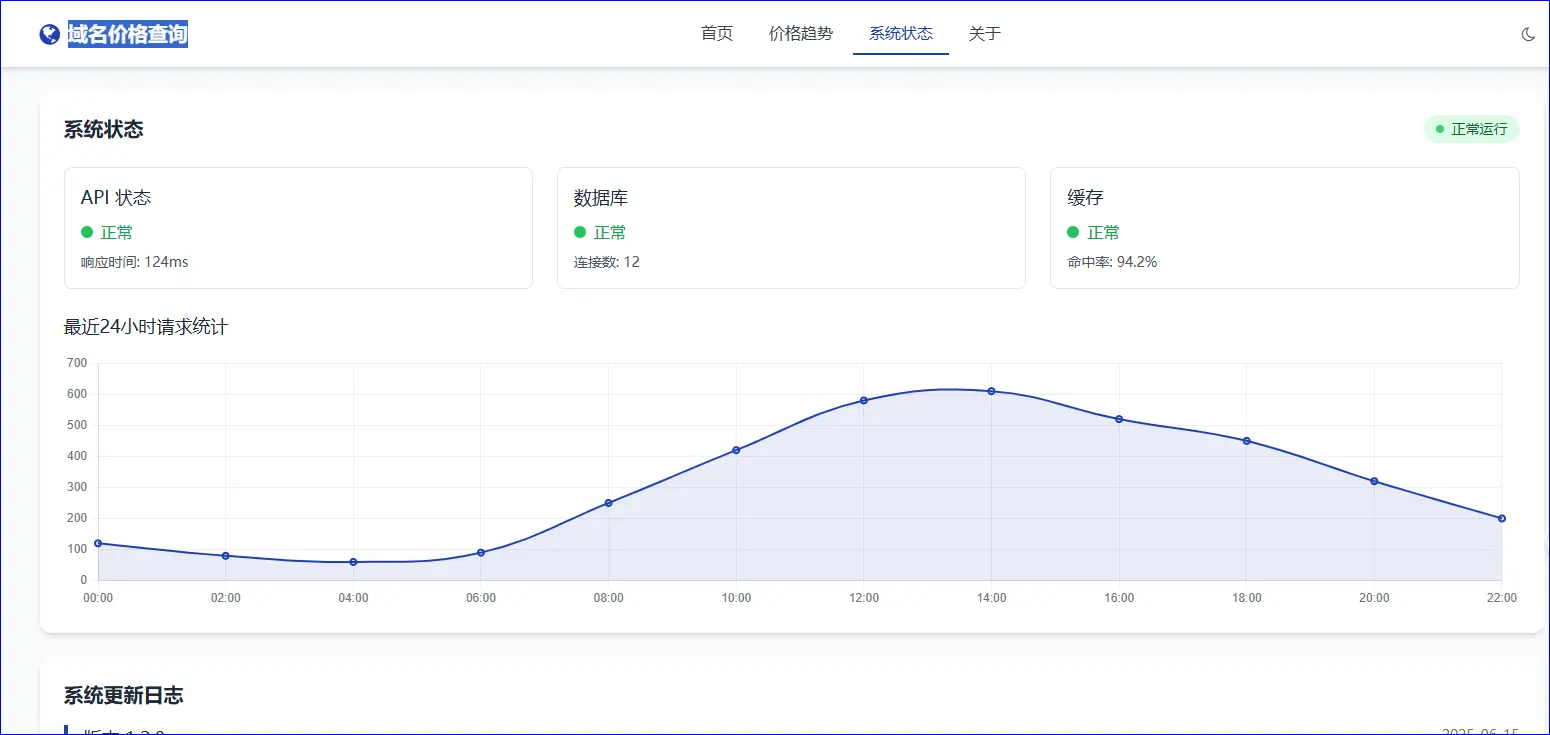The image size is (1550, 735).
Task: Click the API 状态 card title
Action: click(116, 198)
